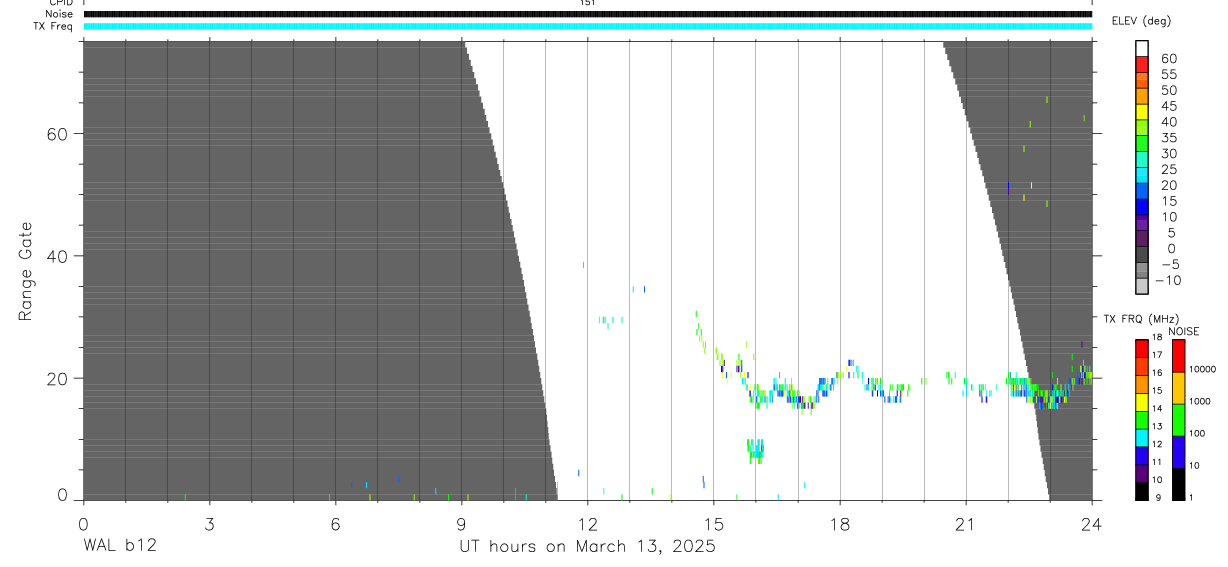Viewport: 1228px width, 567px height.
Task: Click the cyan segment of the TX FRQ color bar
Action: tap(1142, 437)
